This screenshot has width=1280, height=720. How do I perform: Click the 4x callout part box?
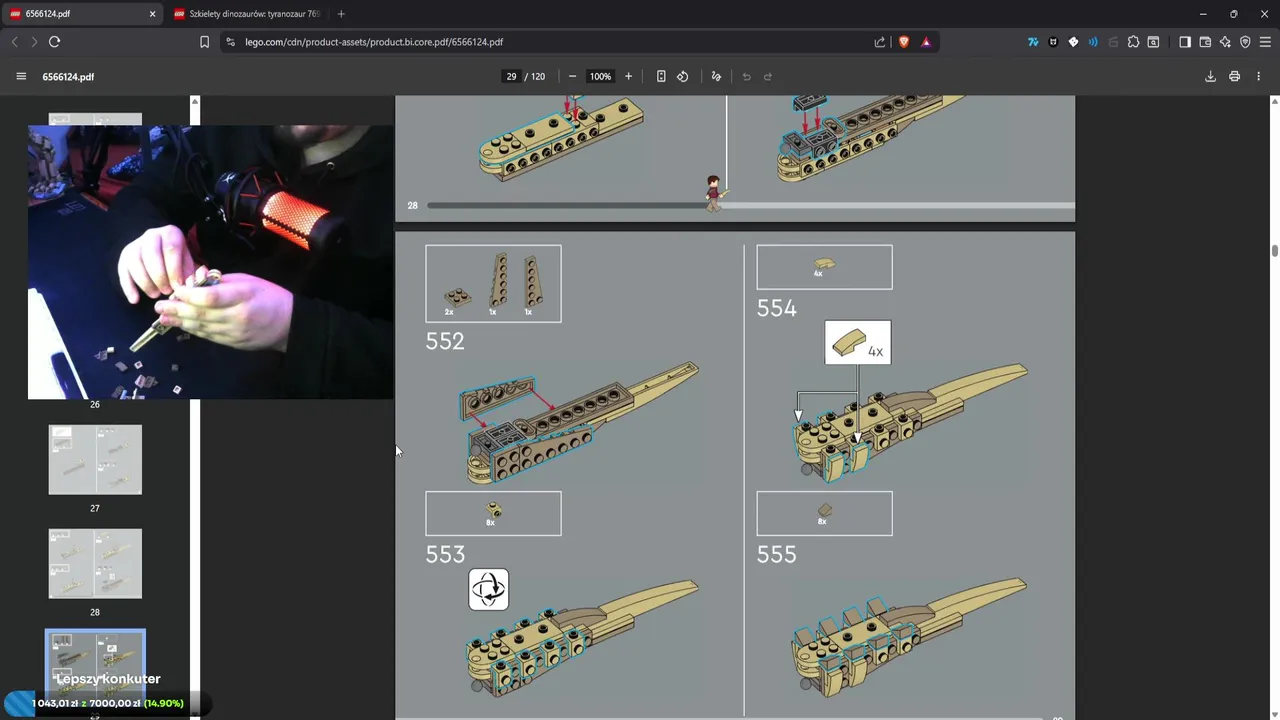coord(858,342)
